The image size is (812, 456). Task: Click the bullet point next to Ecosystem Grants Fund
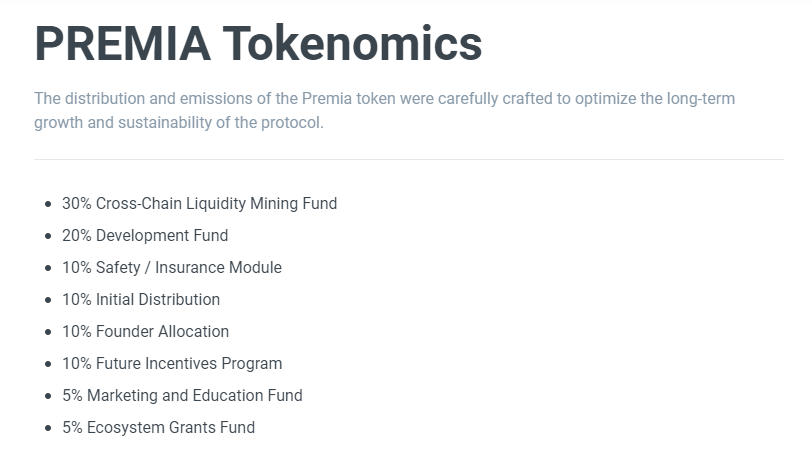pyautogui.click(x=48, y=428)
